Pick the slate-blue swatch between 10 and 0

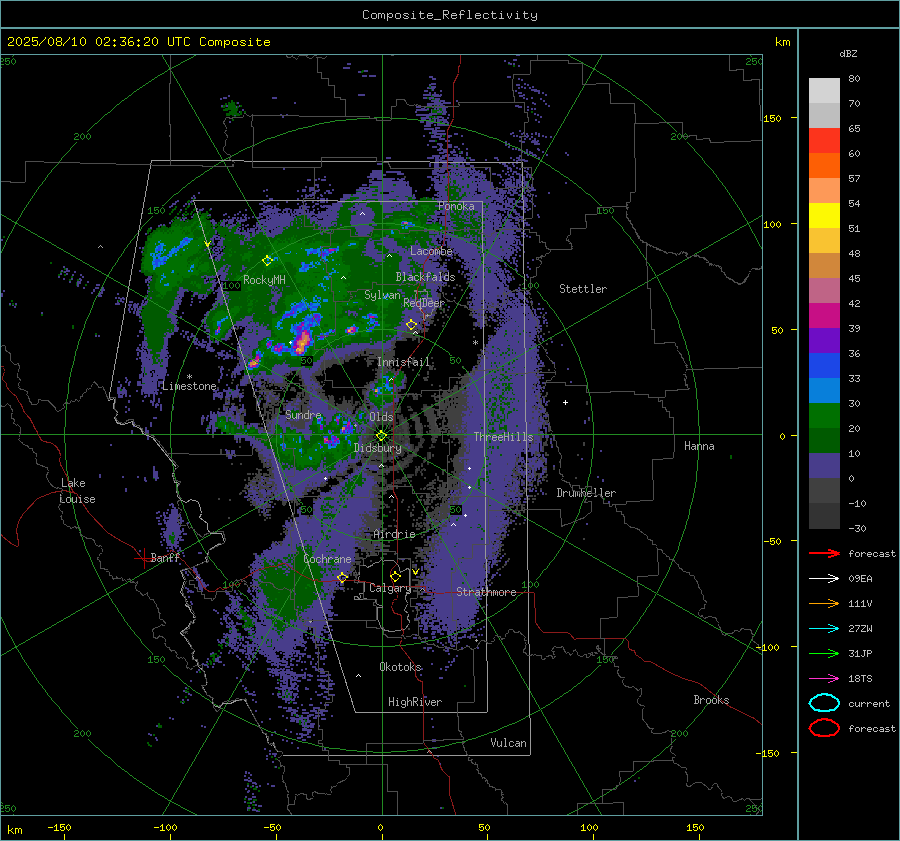coord(824,465)
